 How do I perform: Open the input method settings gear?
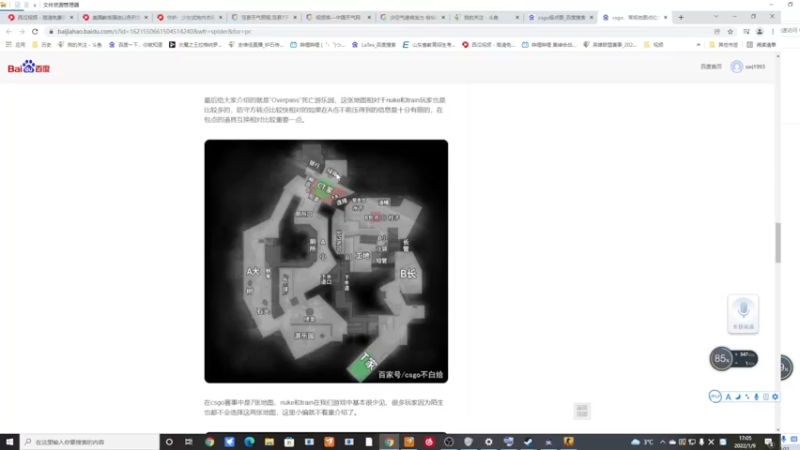pyautogui.click(x=775, y=396)
